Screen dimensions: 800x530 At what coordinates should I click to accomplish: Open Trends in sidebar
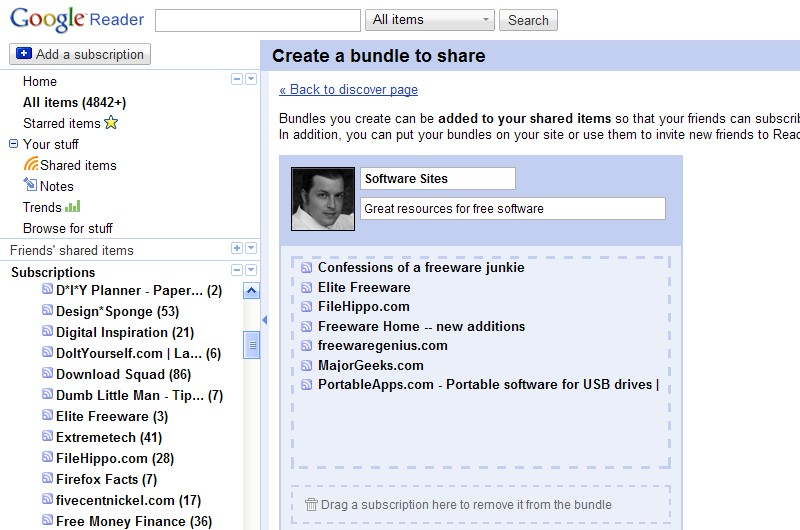[x=42, y=207]
